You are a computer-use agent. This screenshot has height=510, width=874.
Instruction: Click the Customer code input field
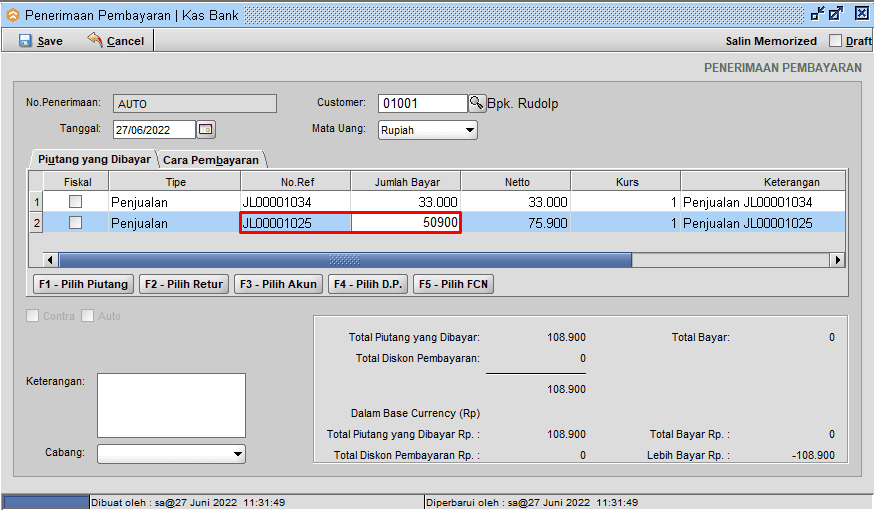[x=422, y=103]
